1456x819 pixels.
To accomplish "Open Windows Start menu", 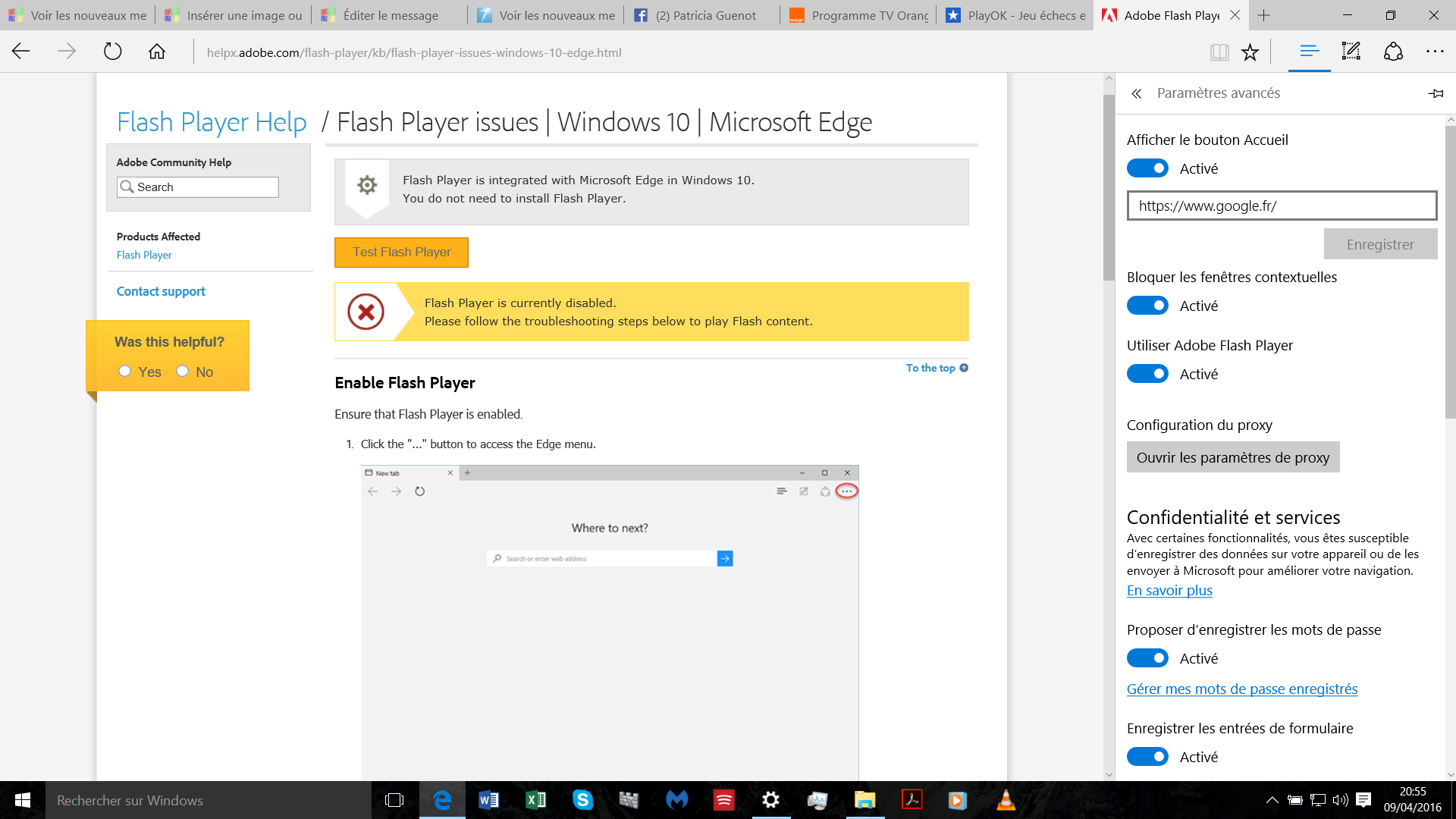I will (23, 800).
